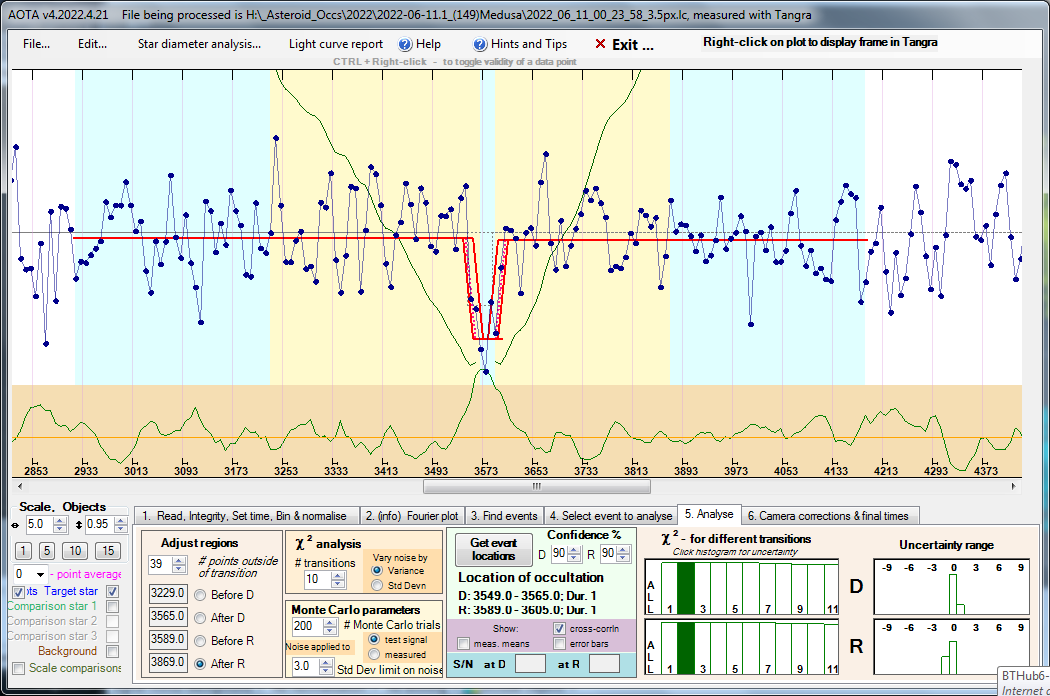Open the Star diameter analysis menu
This screenshot has width=1050, height=696.
pos(198,44)
